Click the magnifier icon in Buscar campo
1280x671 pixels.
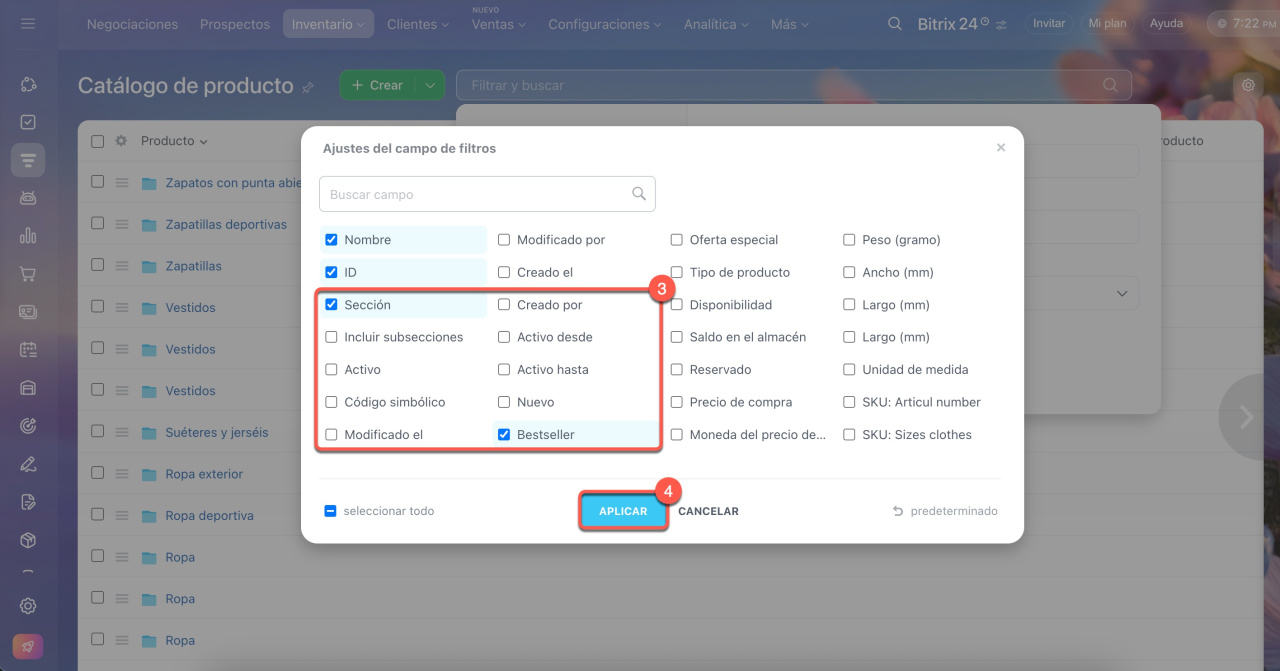point(638,194)
